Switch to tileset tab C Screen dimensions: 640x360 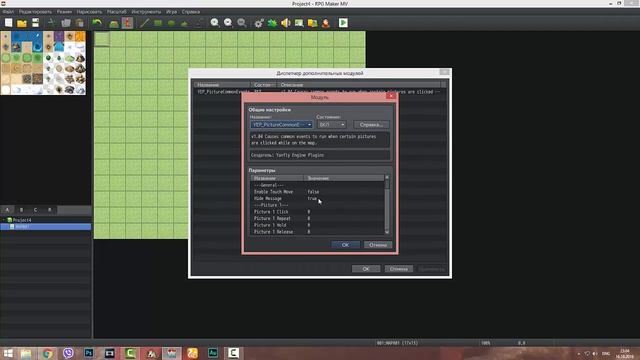(x=36, y=210)
